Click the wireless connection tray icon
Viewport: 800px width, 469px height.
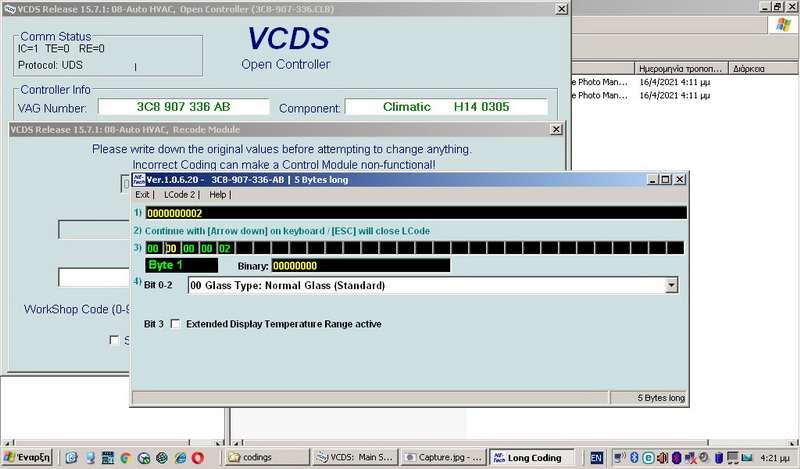coord(620,457)
